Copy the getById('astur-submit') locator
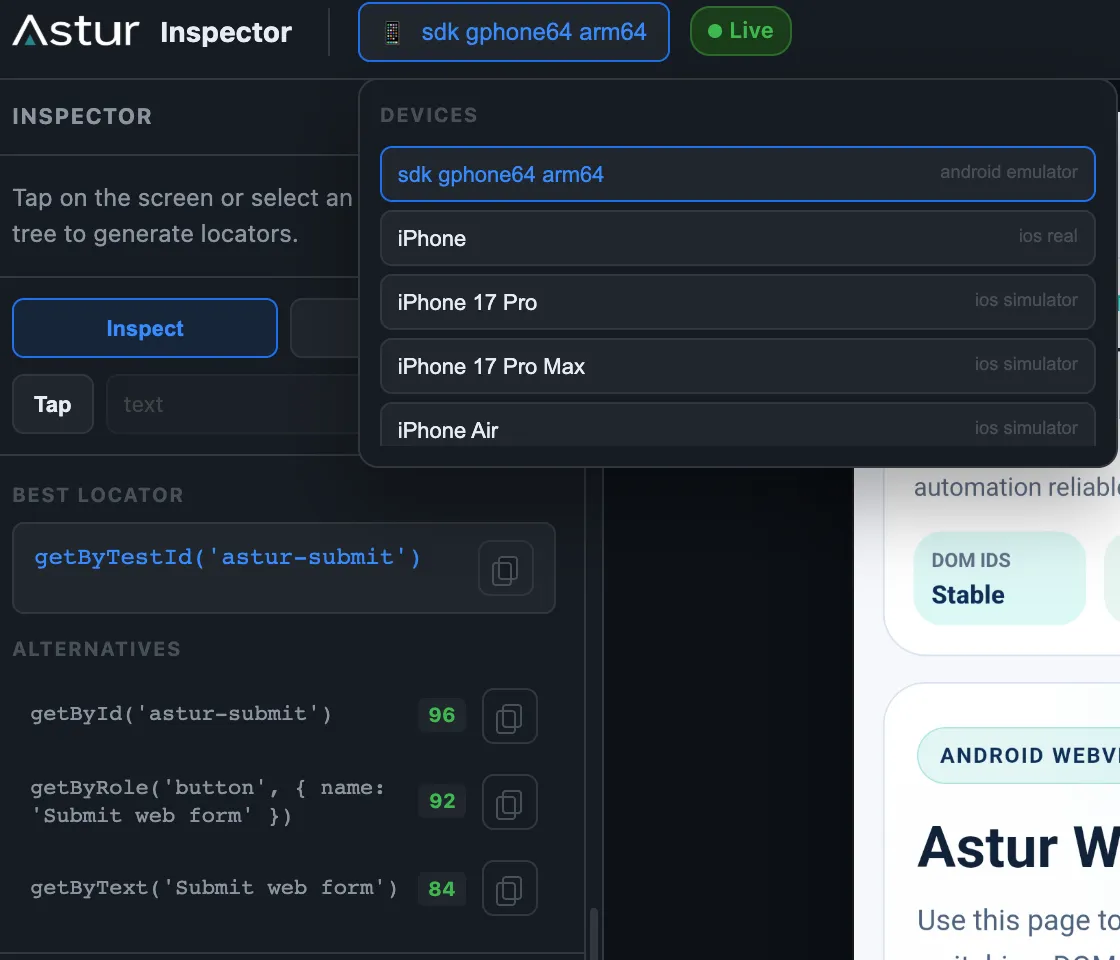Image resolution: width=1120 pixels, height=960 pixels. [509, 716]
